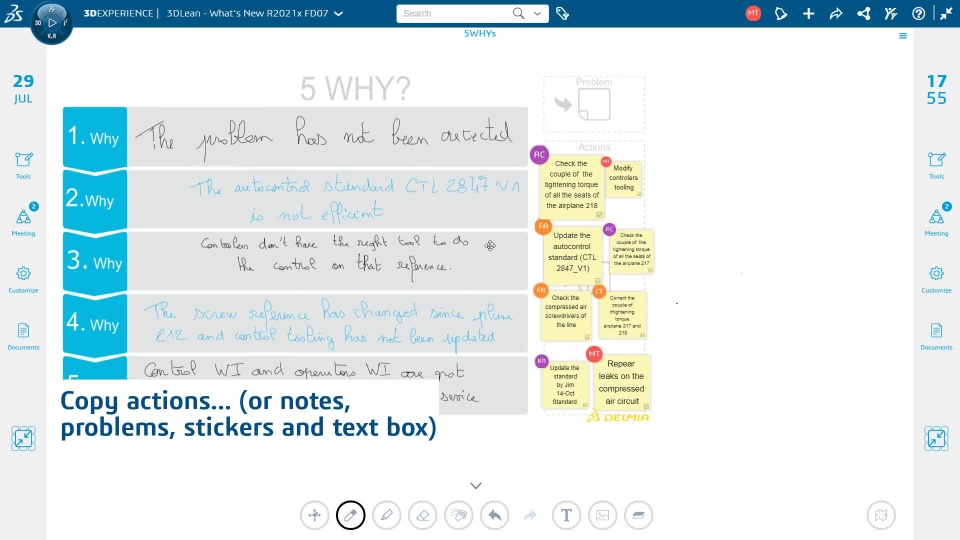Insert an image with the picture tool

(602, 516)
